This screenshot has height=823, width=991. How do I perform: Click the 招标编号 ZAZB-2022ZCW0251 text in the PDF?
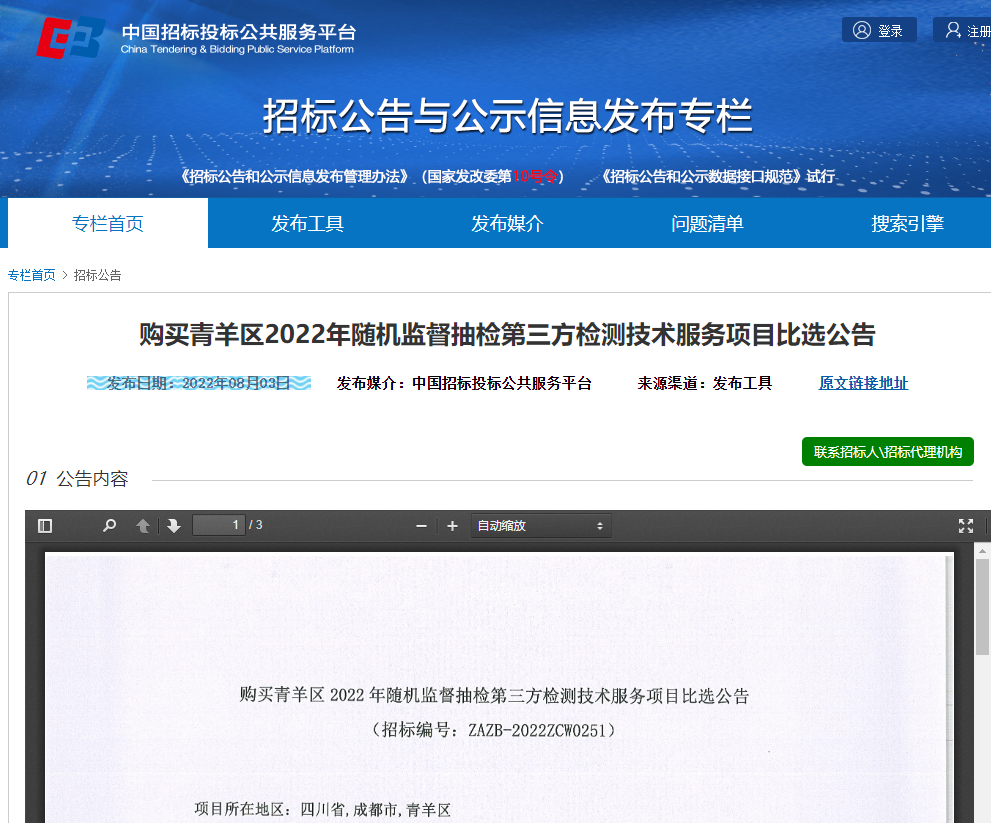(493, 730)
